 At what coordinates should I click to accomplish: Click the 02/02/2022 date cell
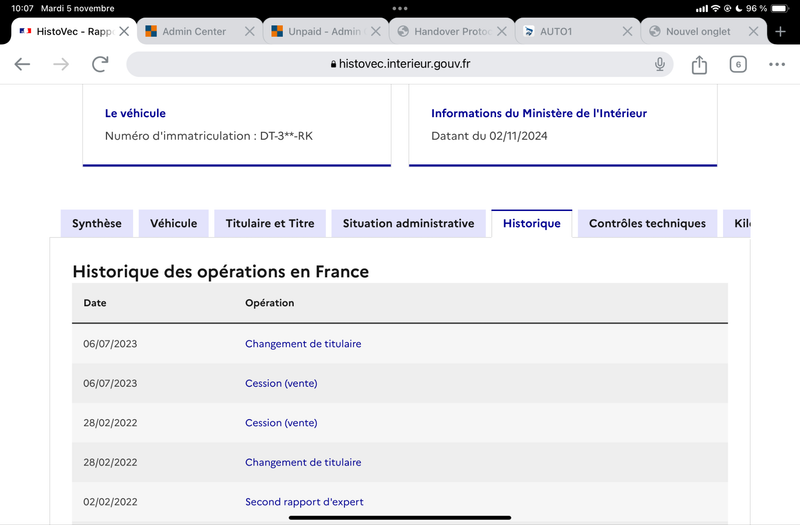pyautogui.click(x=110, y=502)
